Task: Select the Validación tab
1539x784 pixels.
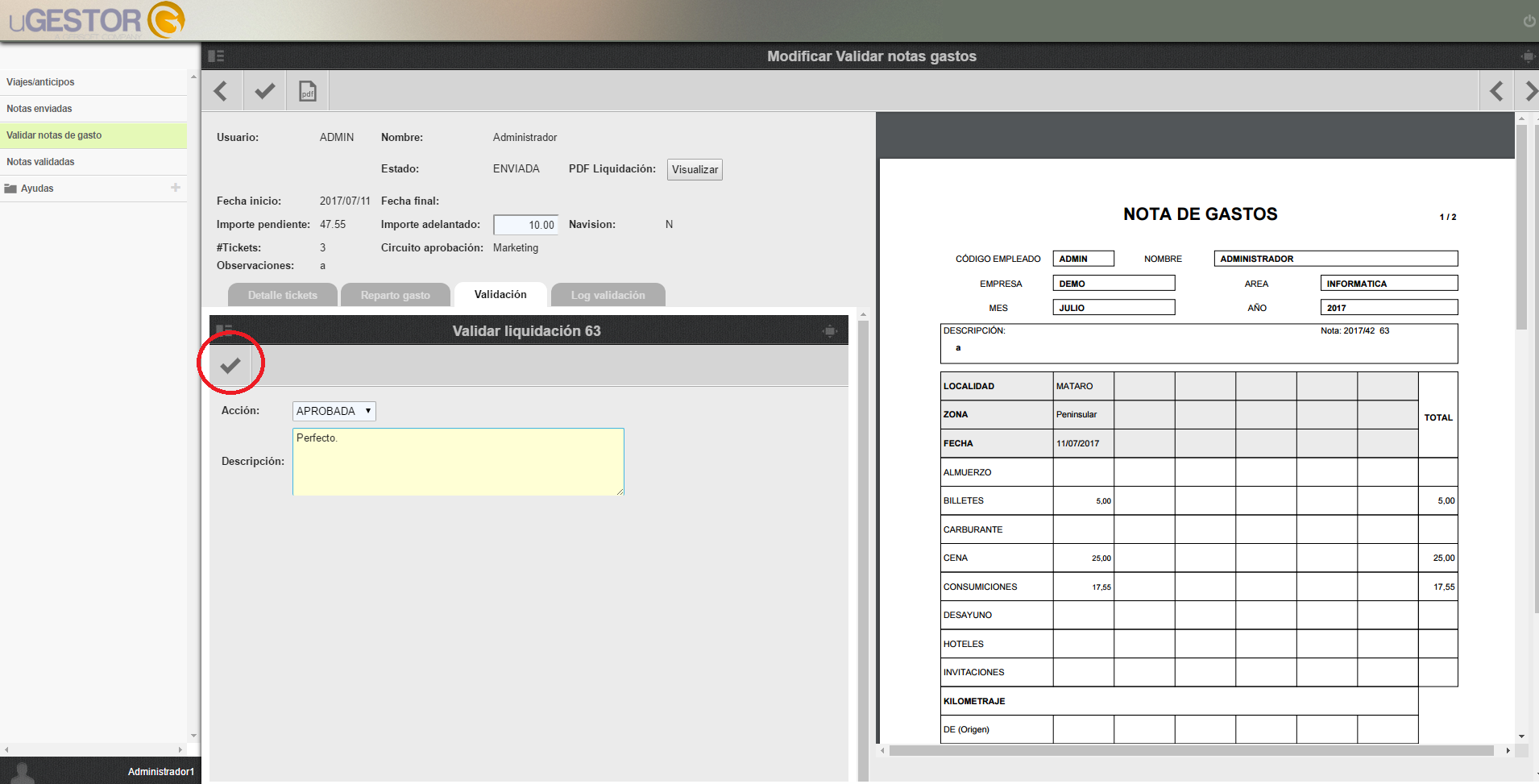Action: pyautogui.click(x=500, y=294)
